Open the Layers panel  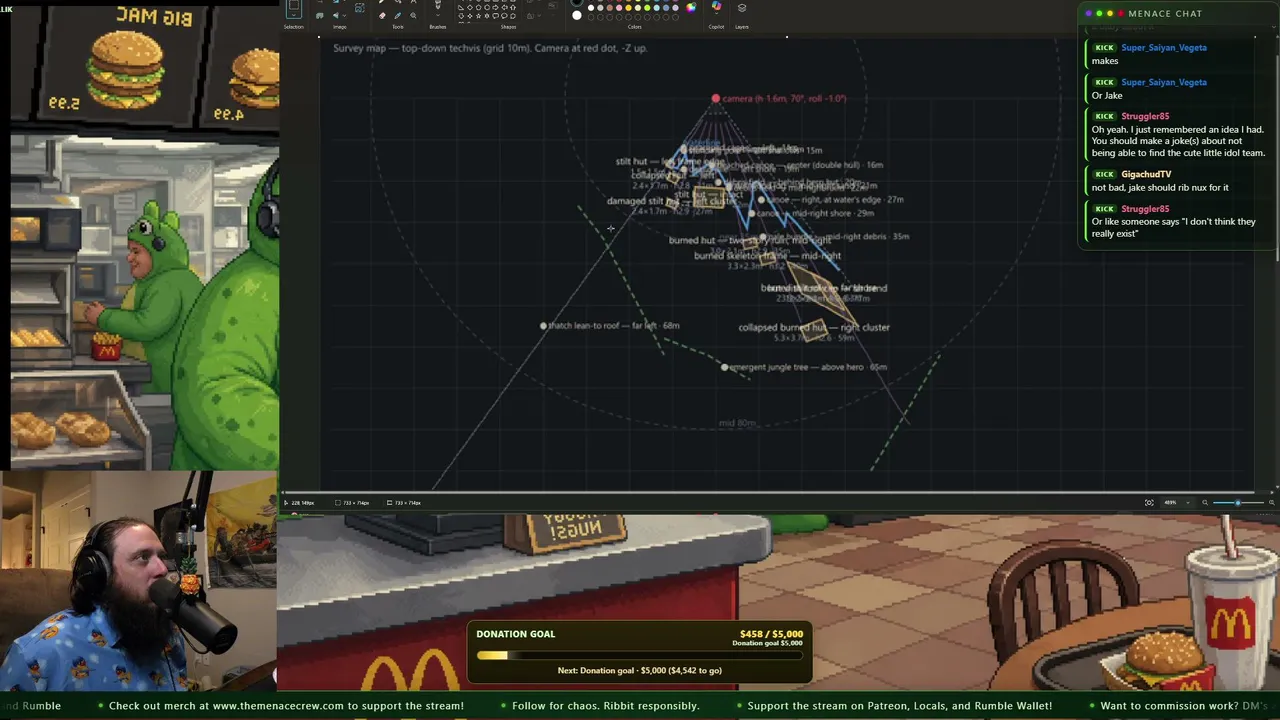742,8
